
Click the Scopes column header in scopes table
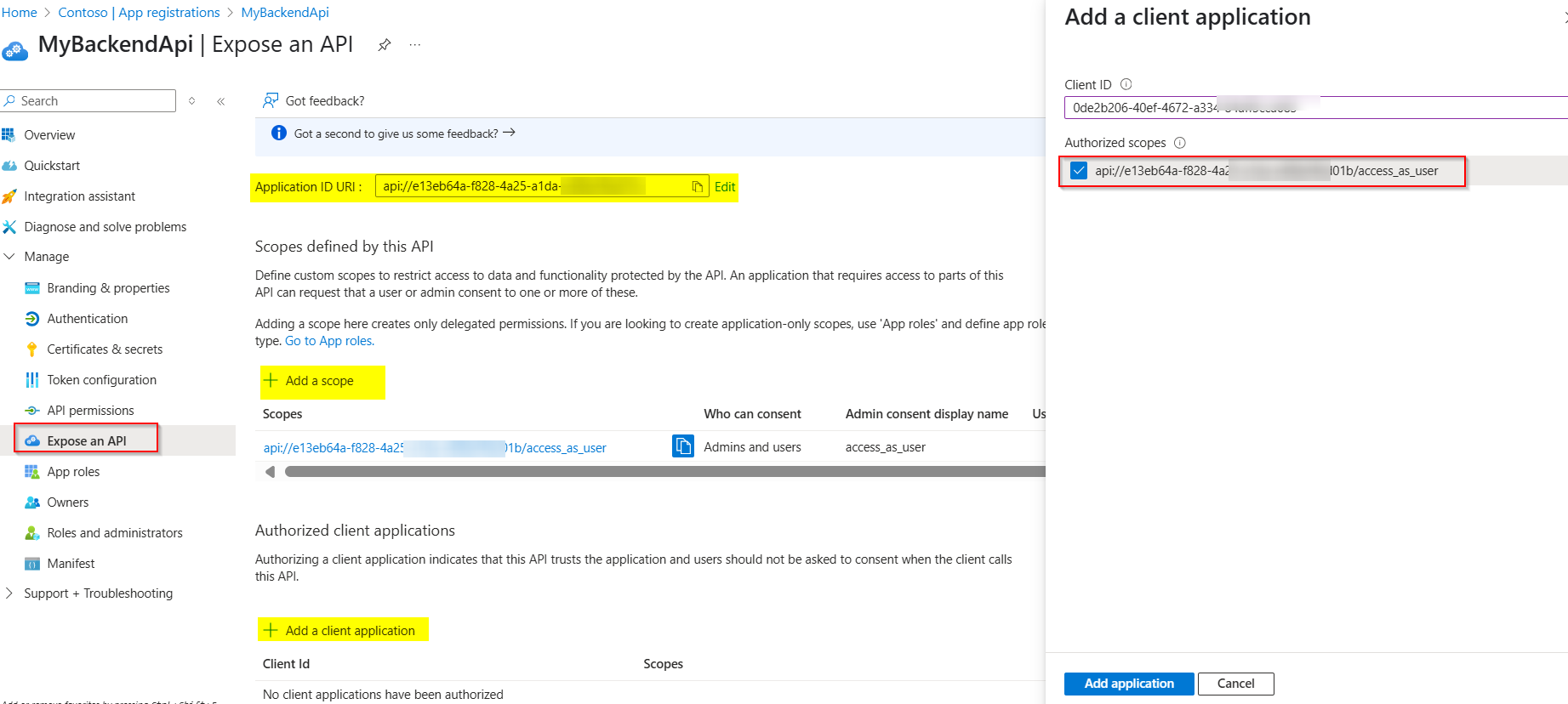pyautogui.click(x=282, y=414)
